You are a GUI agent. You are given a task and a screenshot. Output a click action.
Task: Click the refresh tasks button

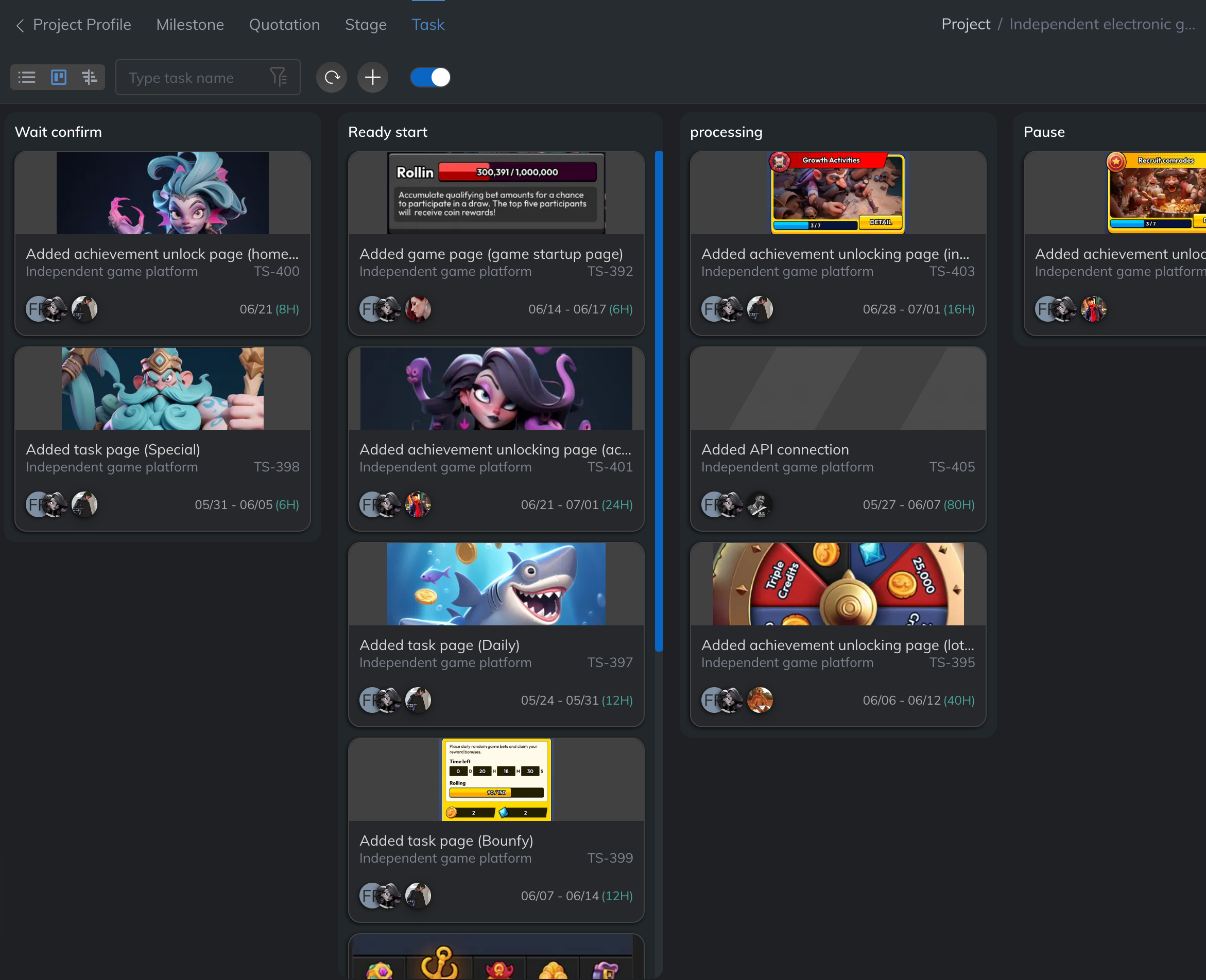(332, 77)
